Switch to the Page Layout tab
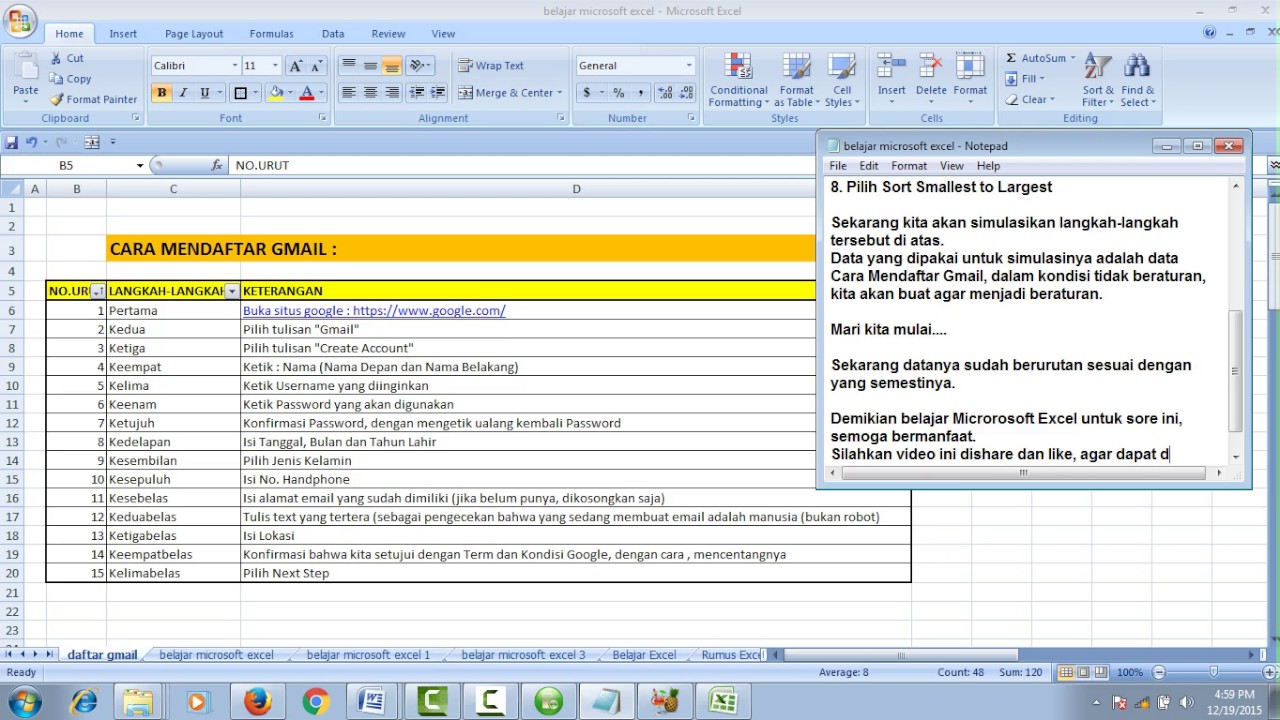The image size is (1280, 720). click(x=194, y=34)
